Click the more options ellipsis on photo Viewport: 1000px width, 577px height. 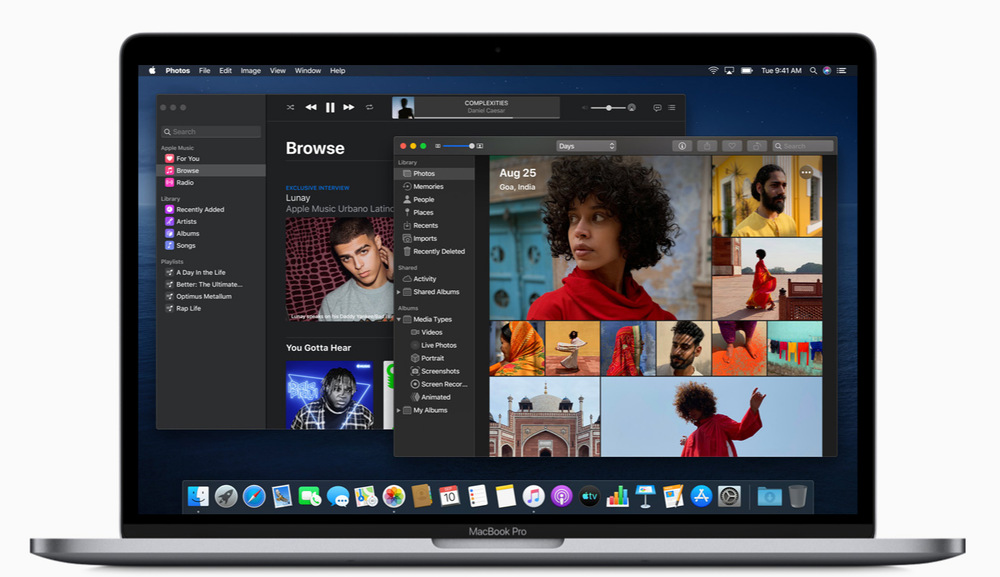(806, 172)
